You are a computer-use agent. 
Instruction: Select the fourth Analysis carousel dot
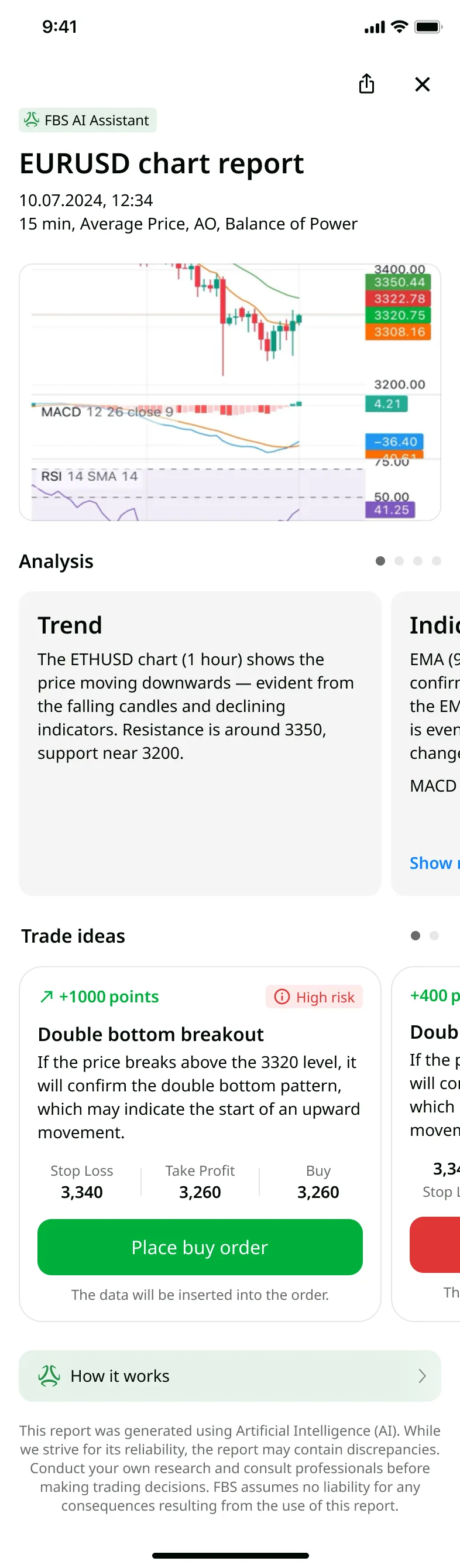point(436,560)
